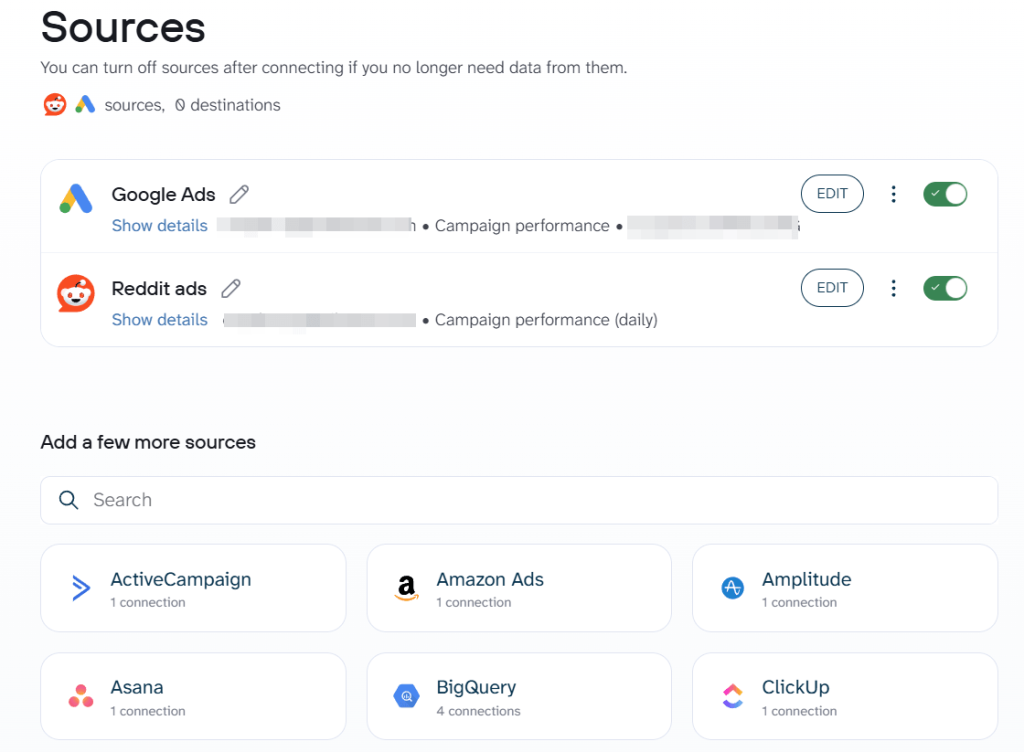The height and width of the screenshot is (752, 1024).
Task: Select the Amazon Ads source icon
Action: pos(406,588)
